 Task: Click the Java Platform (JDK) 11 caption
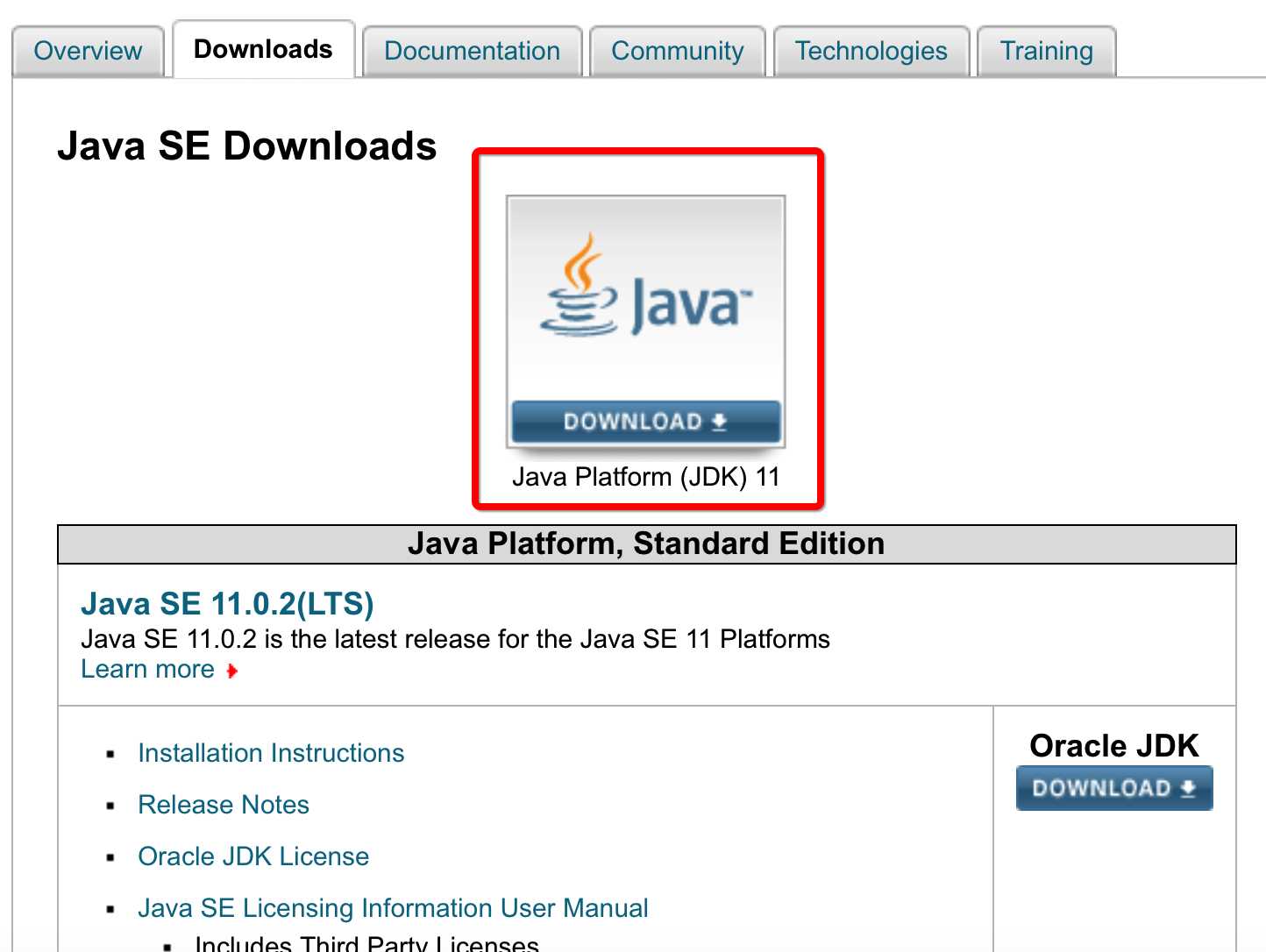tap(646, 477)
